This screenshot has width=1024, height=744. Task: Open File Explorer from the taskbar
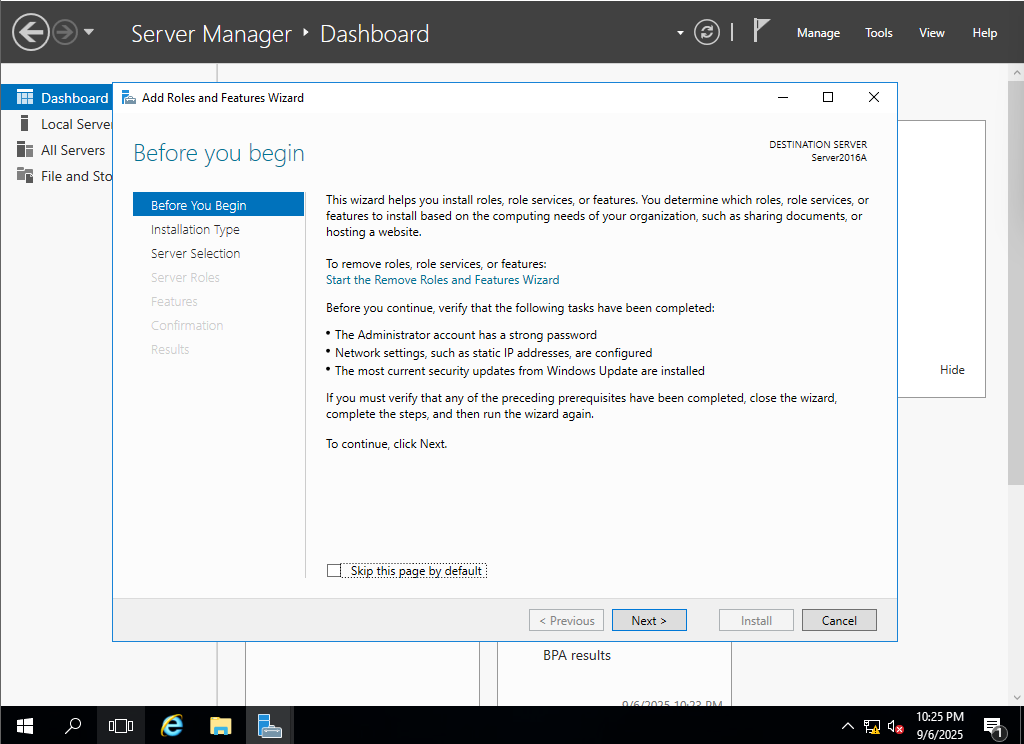221,725
